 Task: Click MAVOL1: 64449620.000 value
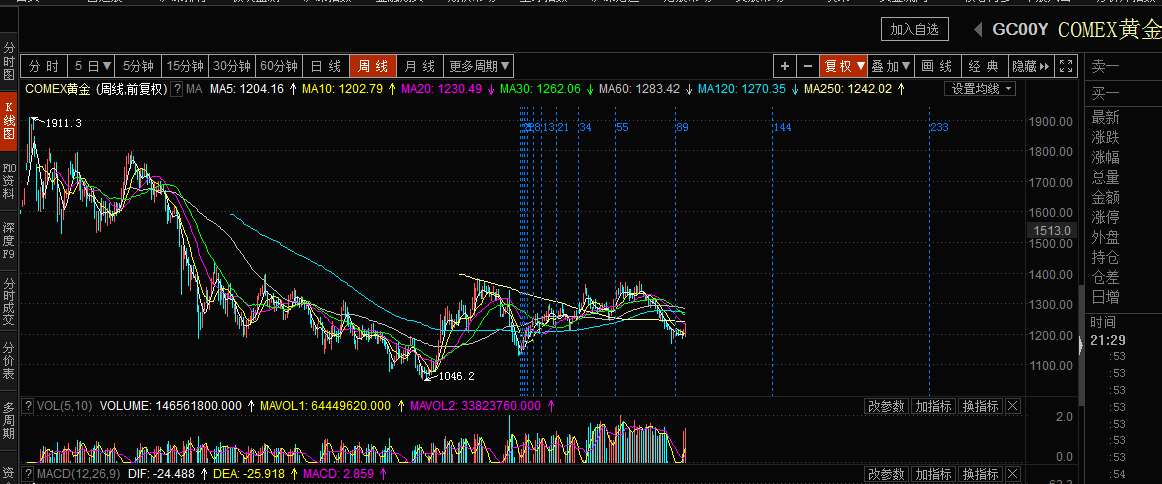point(325,405)
